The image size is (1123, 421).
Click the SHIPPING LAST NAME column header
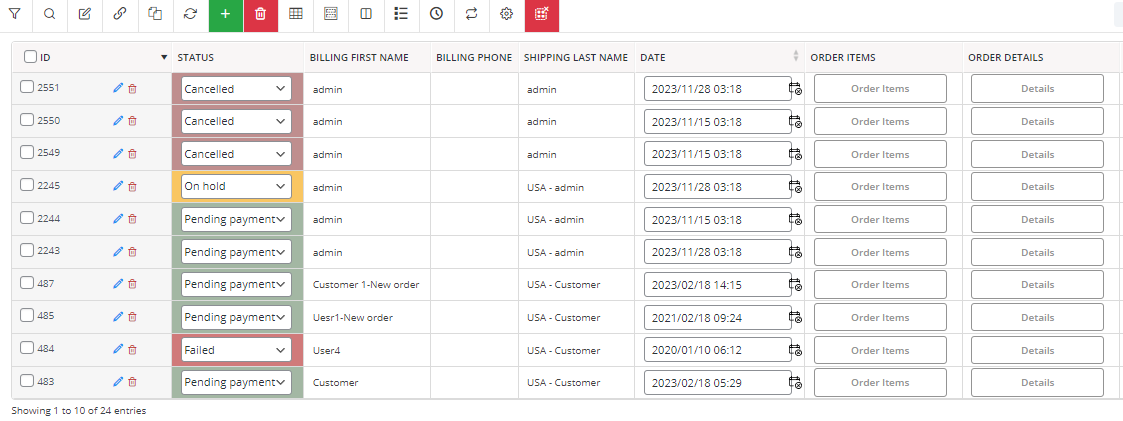(576, 57)
